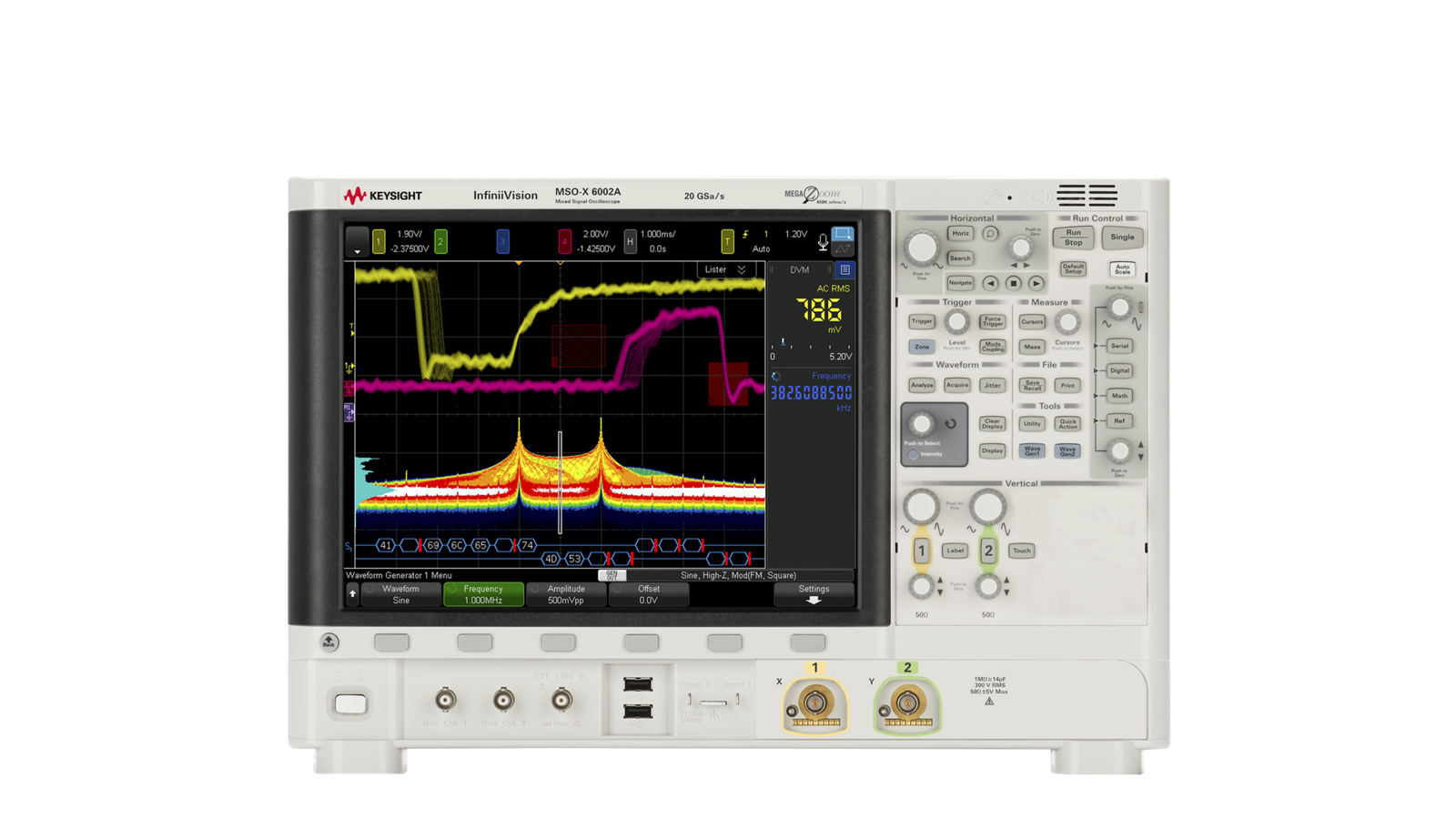Click the microphone icon in the top status bar

click(x=822, y=240)
